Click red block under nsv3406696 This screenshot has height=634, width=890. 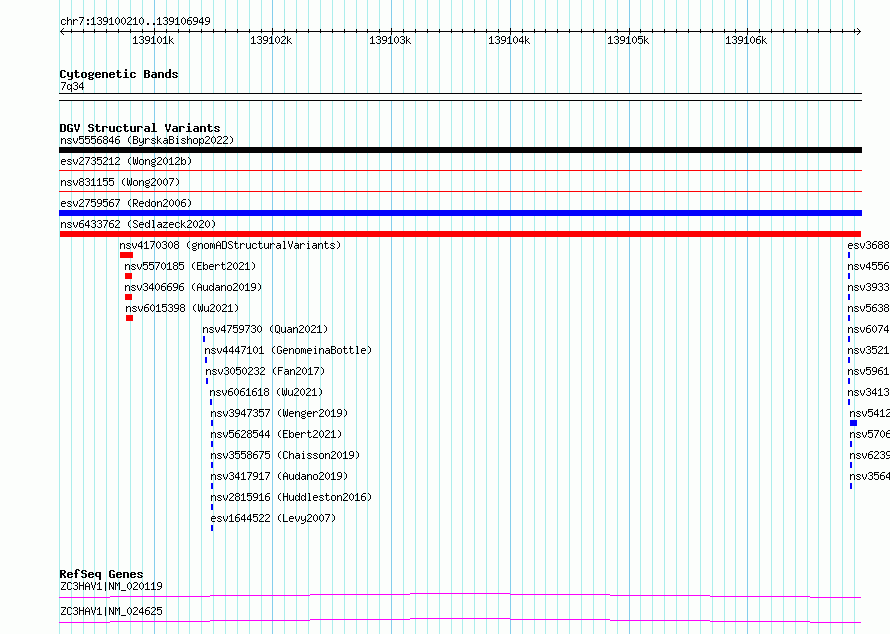pos(128,297)
